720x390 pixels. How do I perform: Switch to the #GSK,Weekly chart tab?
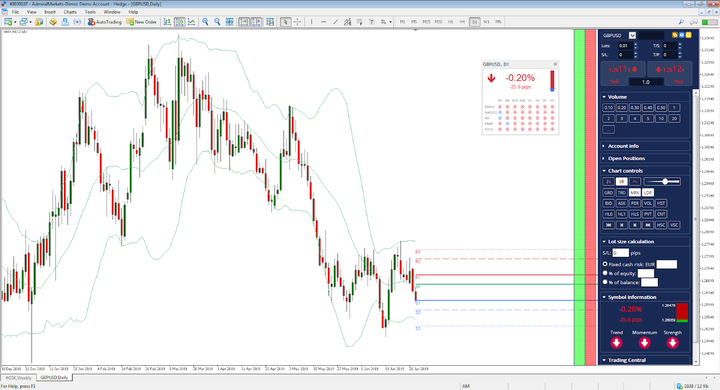point(18,378)
